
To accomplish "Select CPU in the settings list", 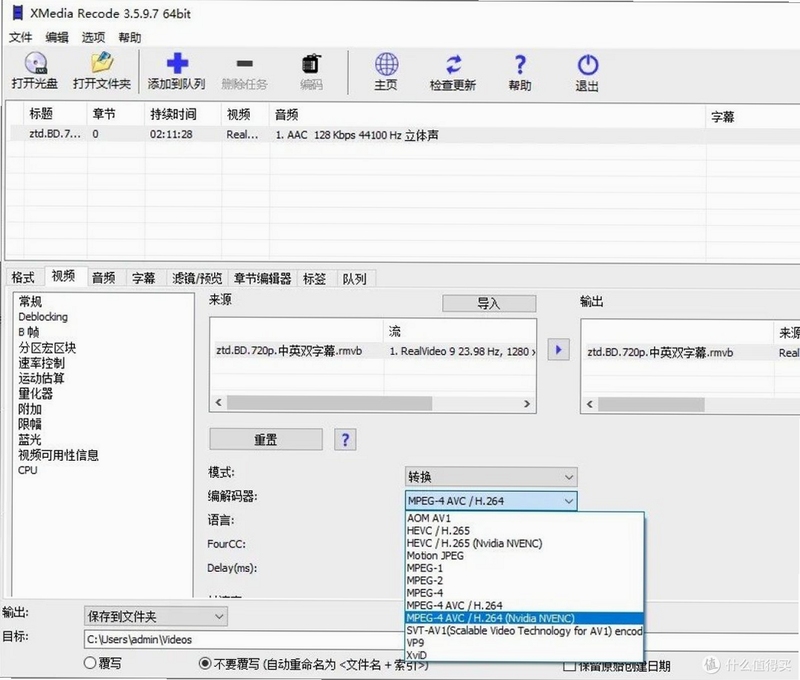I will point(28,470).
